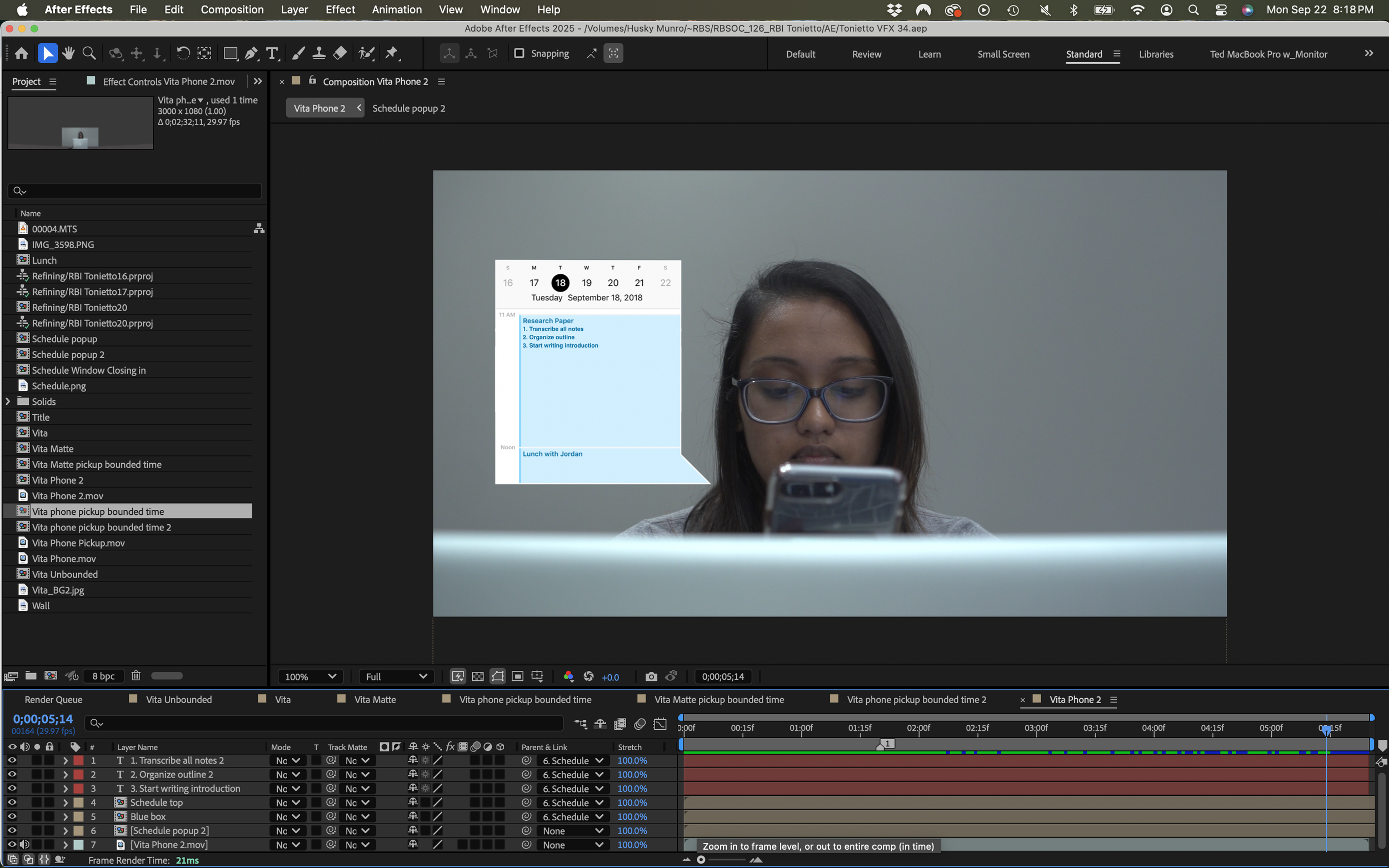Open the Animation menu

click(x=397, y=10)
